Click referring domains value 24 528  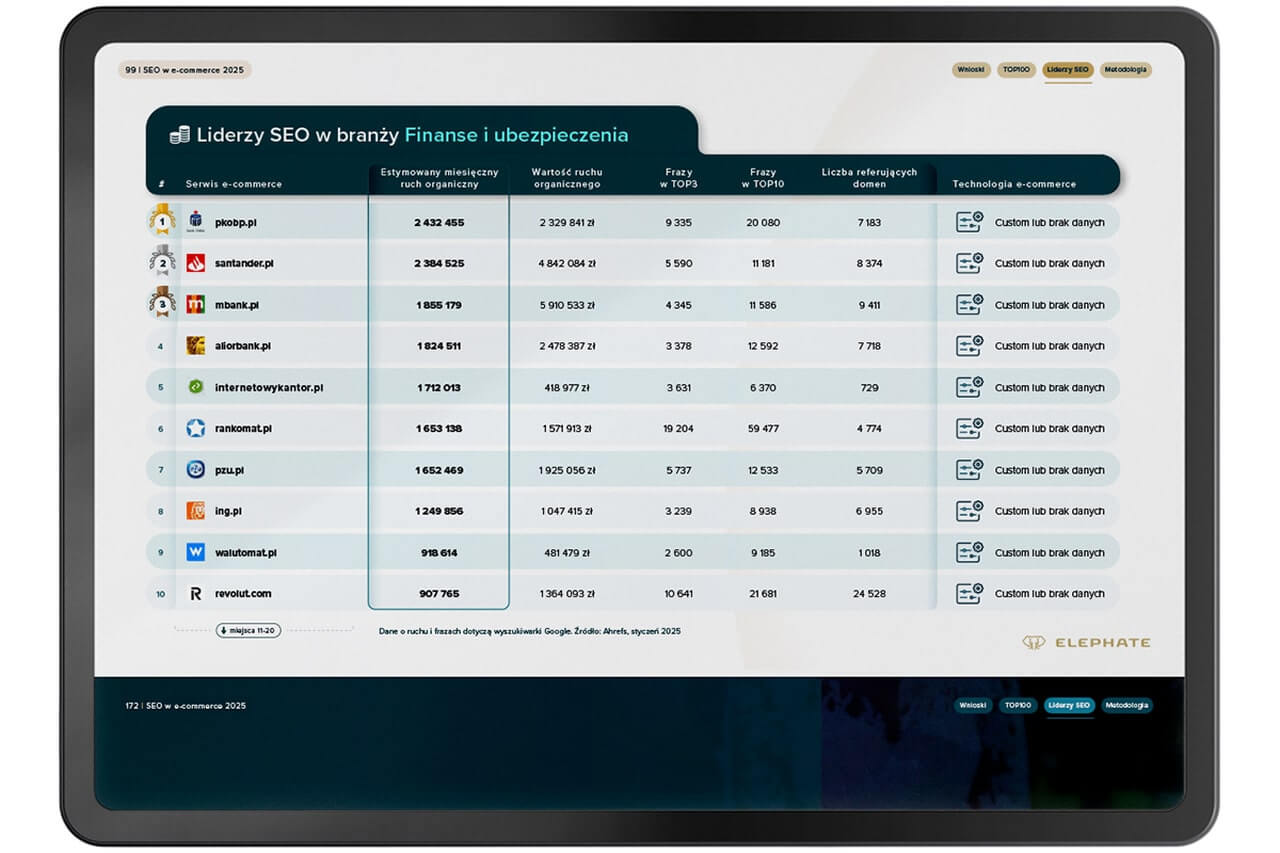tap(869, 594)
